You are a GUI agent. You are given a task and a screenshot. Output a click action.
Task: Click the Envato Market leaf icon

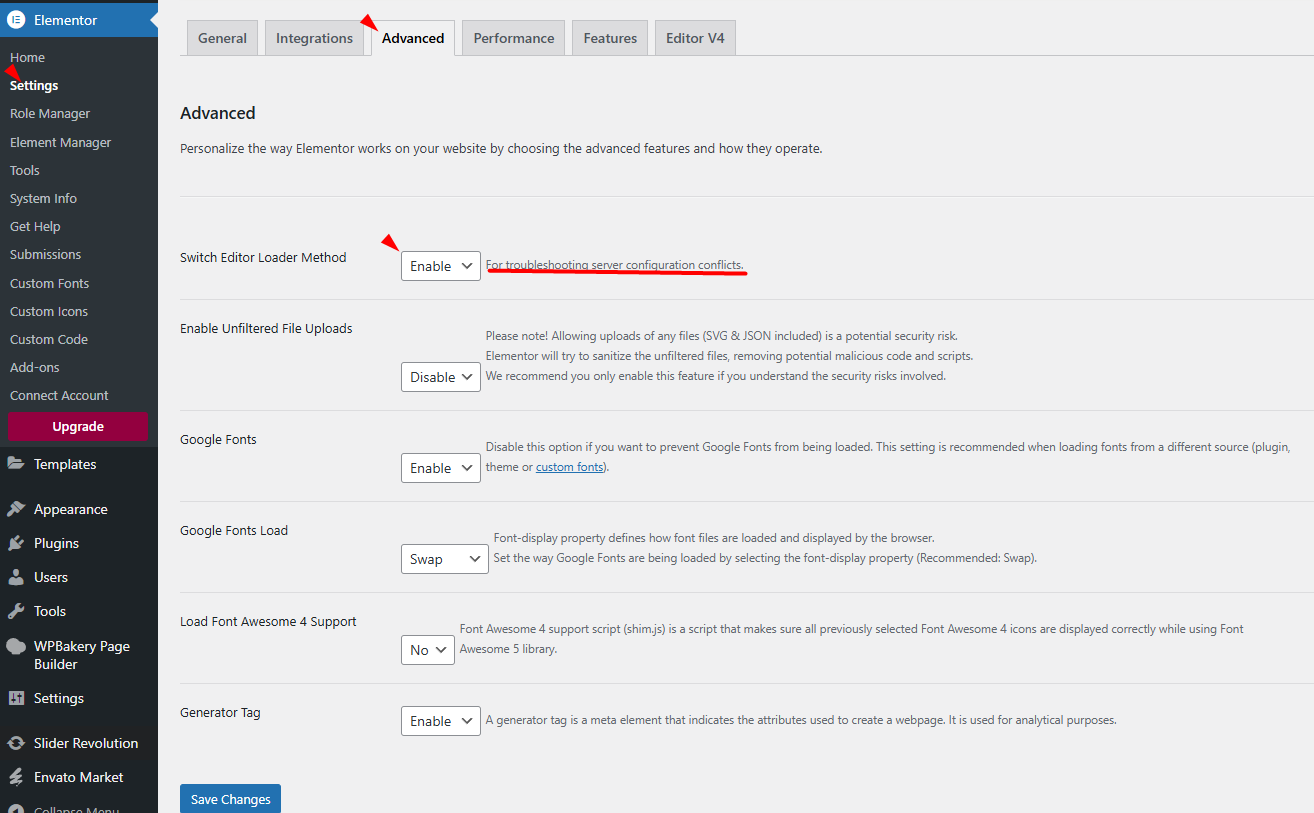click(x=16, y=777)
